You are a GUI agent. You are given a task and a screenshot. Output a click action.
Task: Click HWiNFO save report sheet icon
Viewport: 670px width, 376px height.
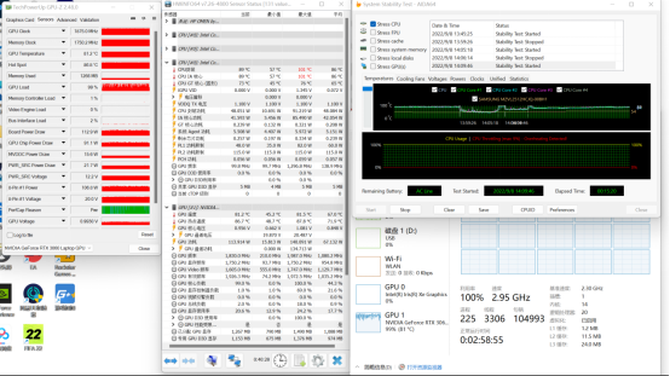[x=300, y=361]
